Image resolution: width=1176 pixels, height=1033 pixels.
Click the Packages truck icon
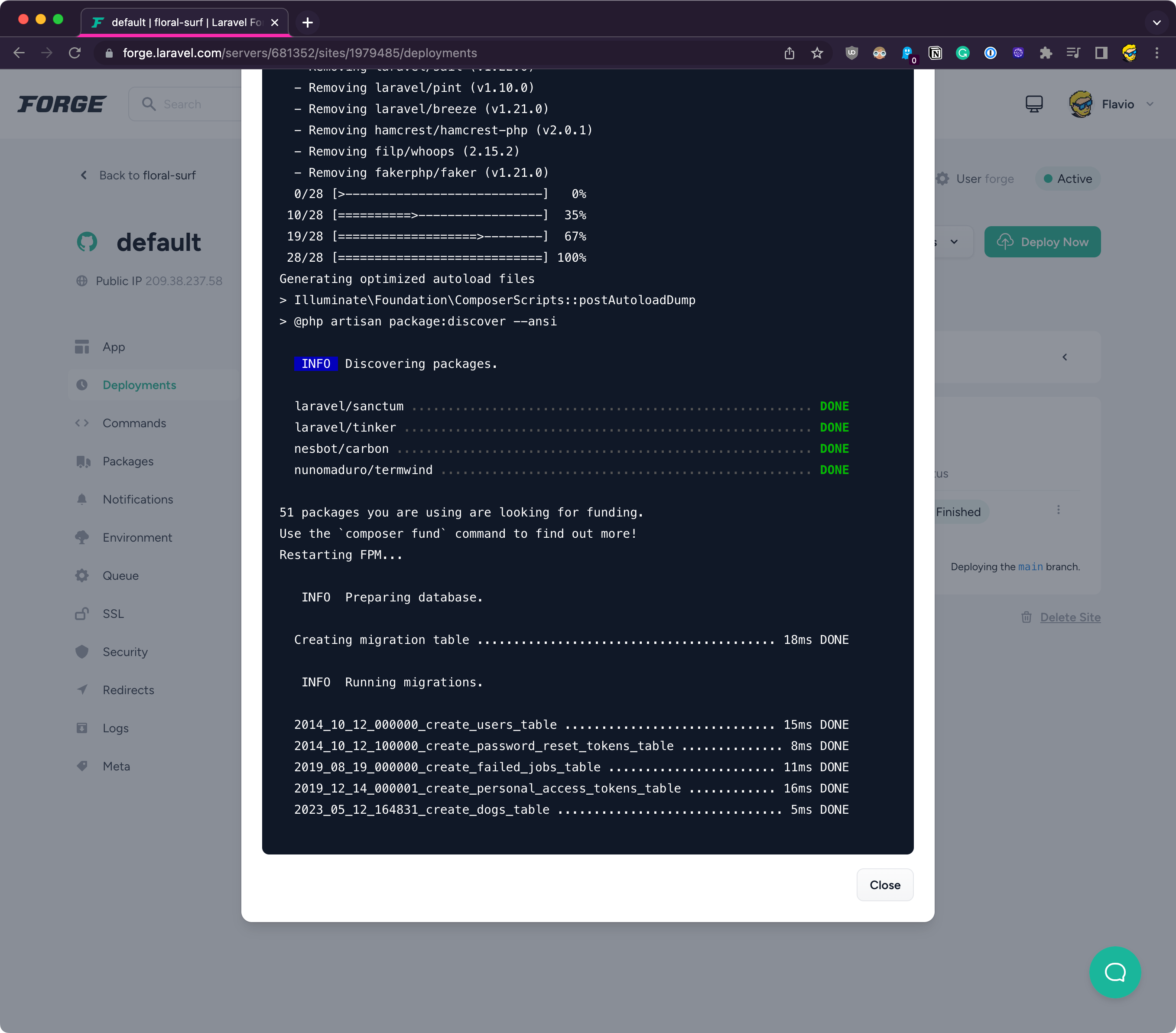pos(83,461)
